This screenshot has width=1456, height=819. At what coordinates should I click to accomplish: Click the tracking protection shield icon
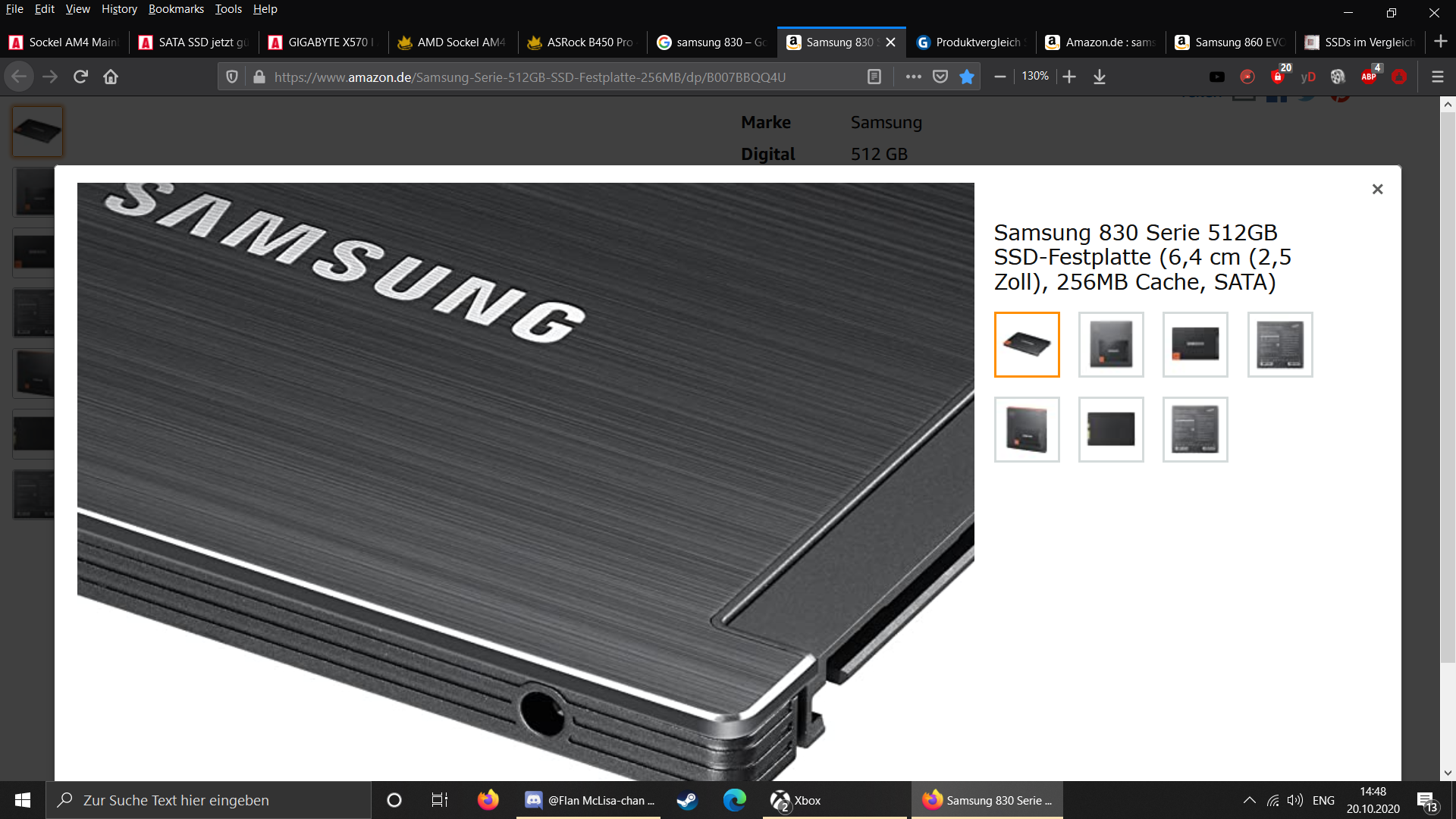(232, 77)
